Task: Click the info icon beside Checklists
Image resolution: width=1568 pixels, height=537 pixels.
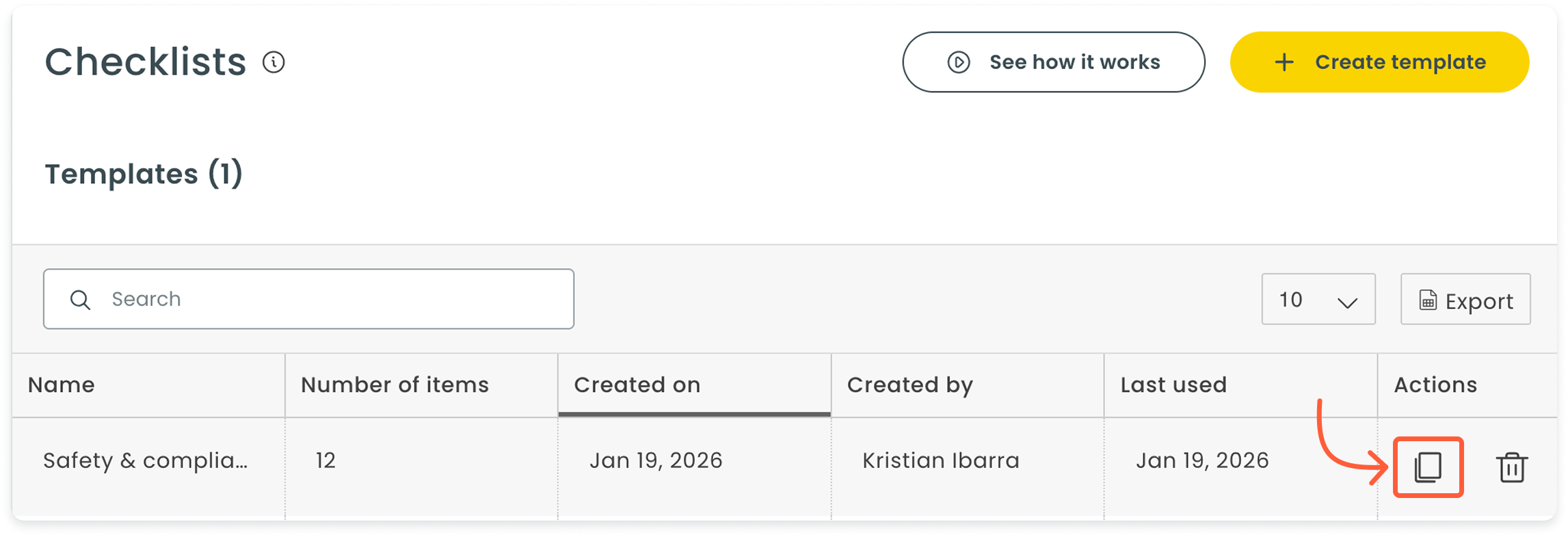Action: point(274,62)
